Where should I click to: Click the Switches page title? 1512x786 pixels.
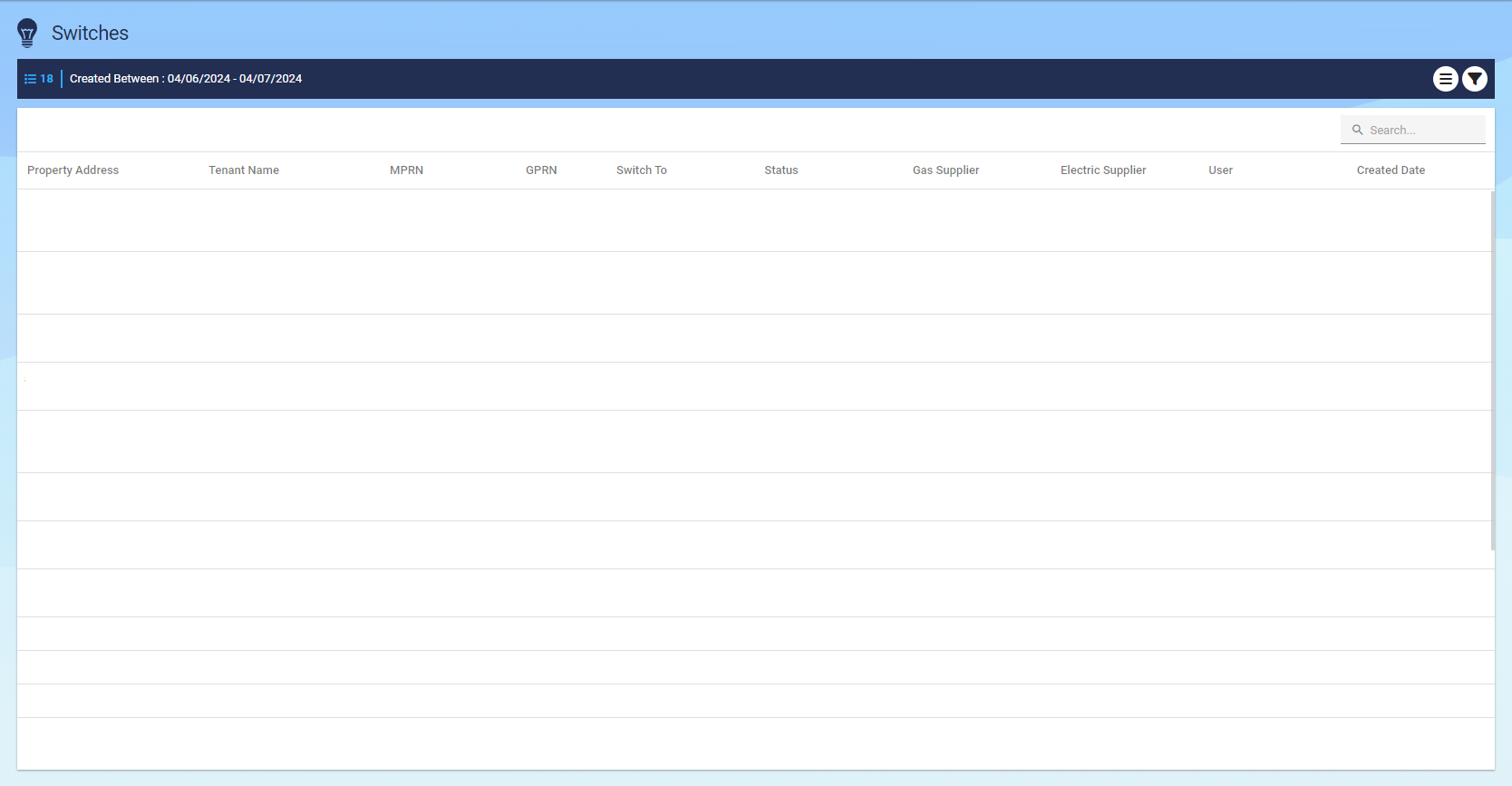(x=90, y=33)
